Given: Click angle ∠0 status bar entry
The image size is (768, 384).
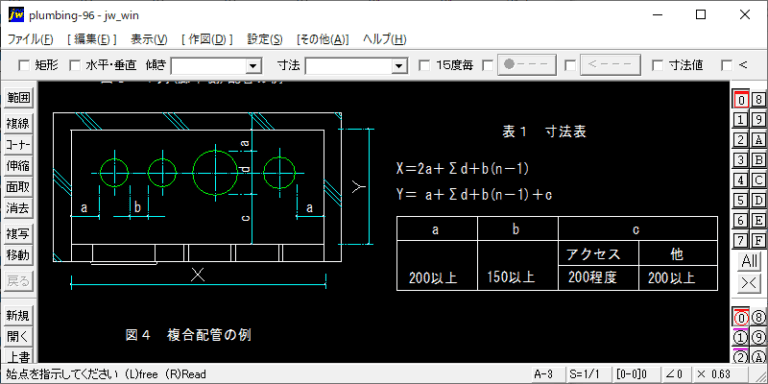Looking at the screenshot, I should pos(675,374).
